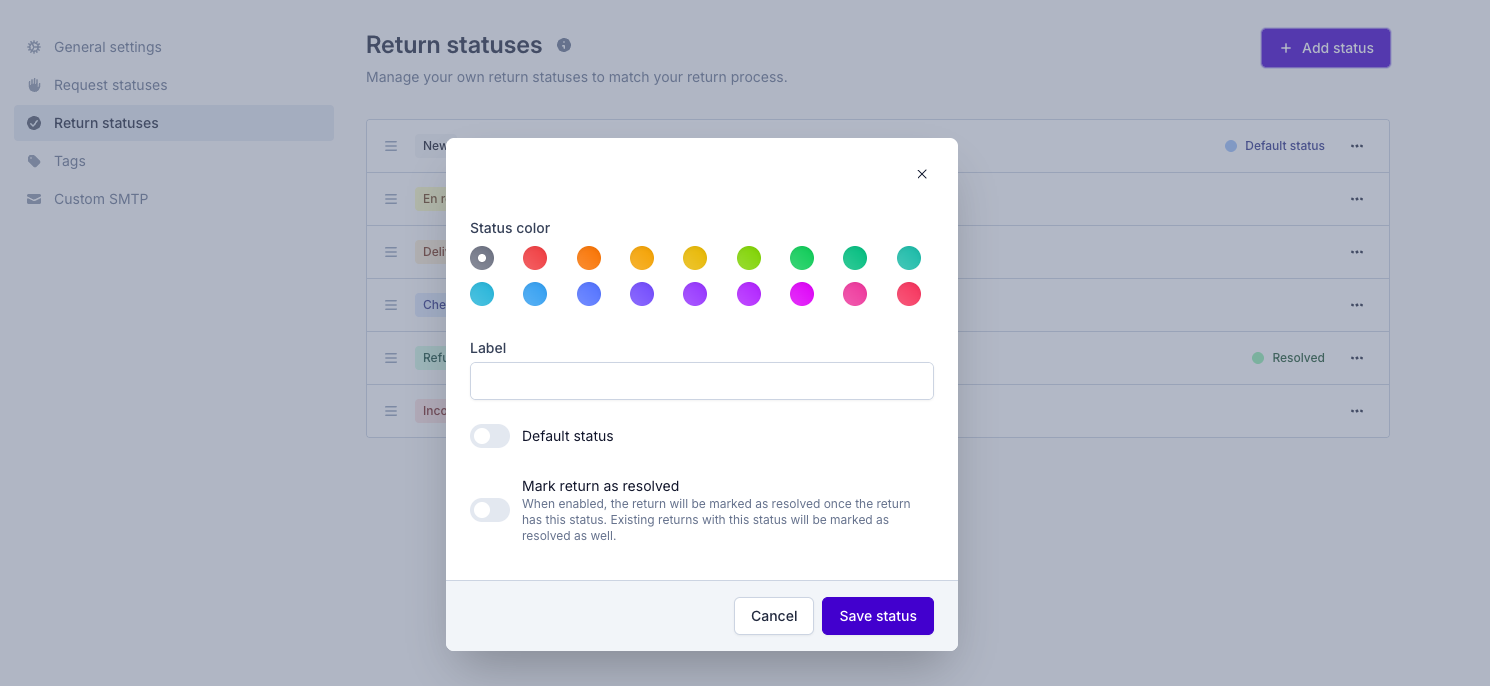This screenshot has height=686, width=1490.
Task: Click the info icon beside Return statuses
Action: pos(564,45)
